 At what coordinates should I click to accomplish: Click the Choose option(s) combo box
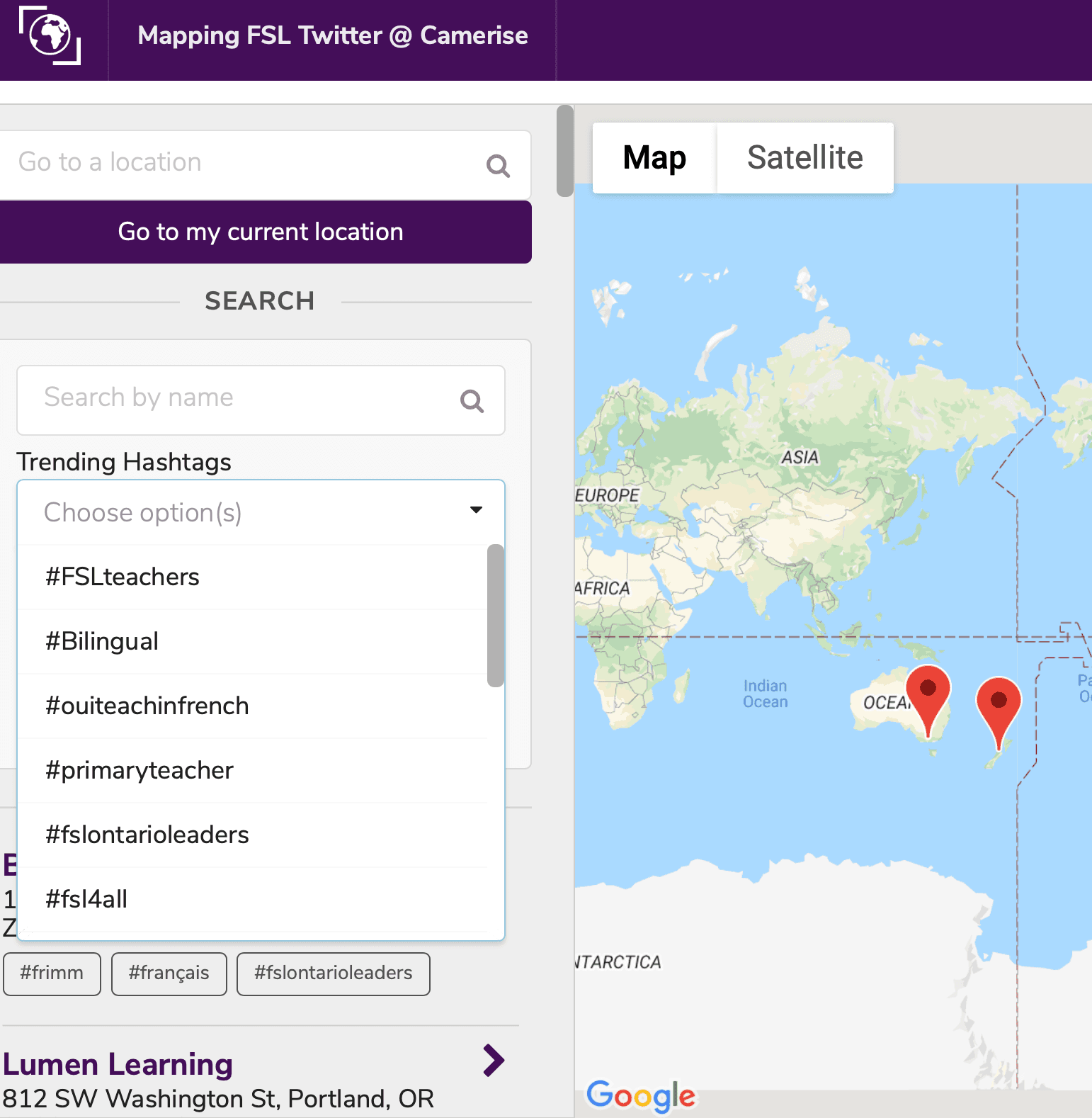261,512
